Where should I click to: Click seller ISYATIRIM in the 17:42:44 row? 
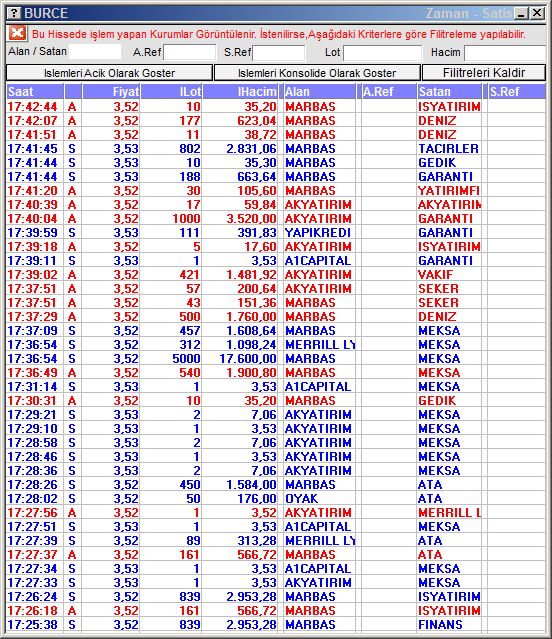(449, 107)
